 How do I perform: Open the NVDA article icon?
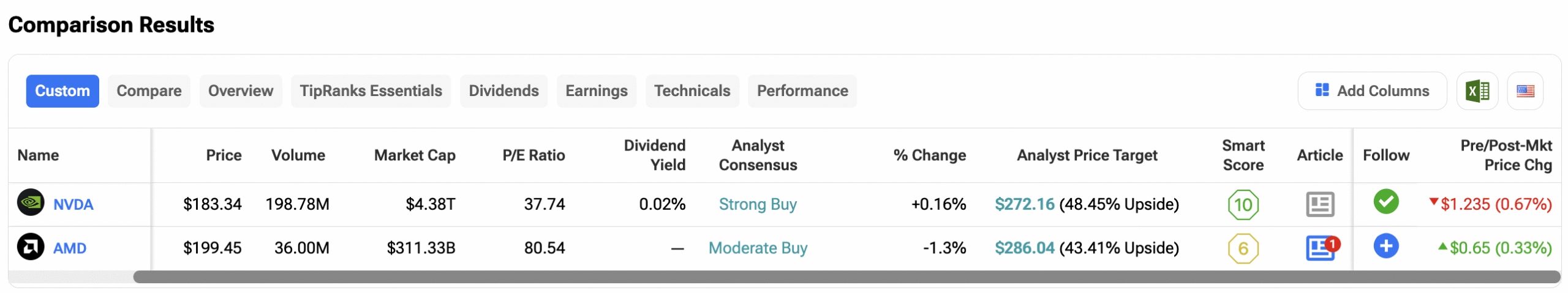1319,204
